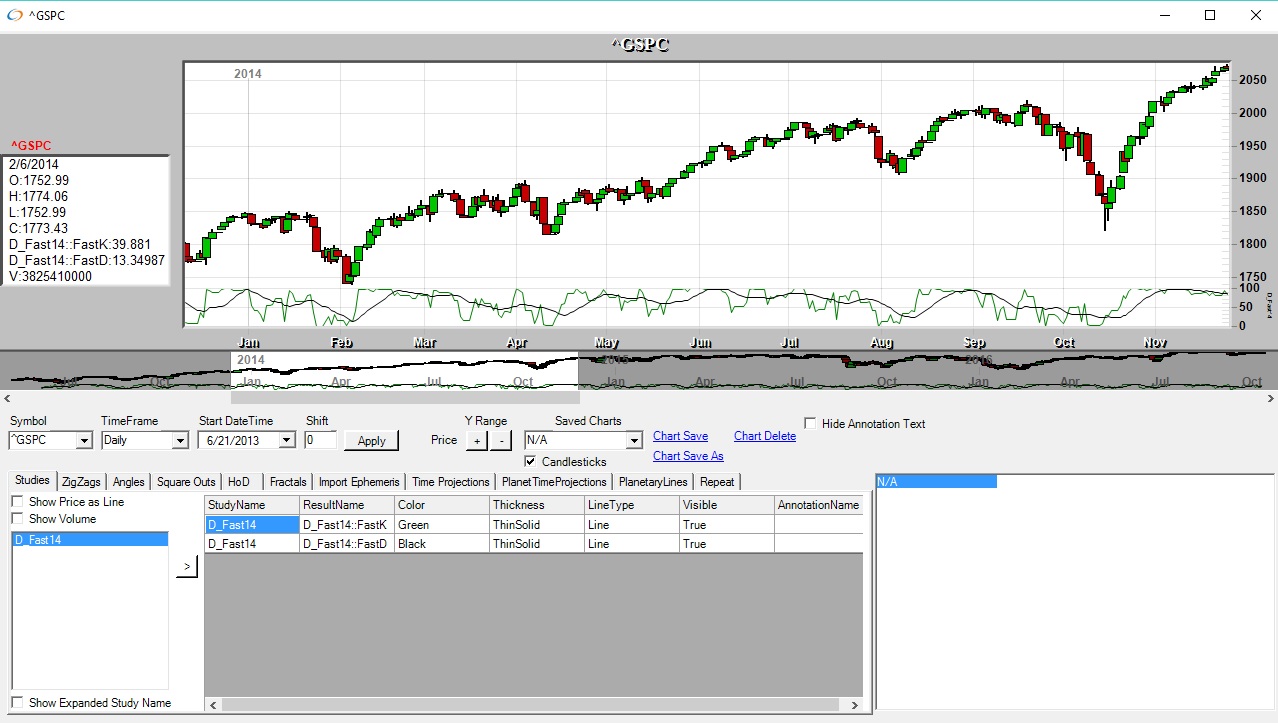
Task: Toggle the Show Volume checkbox
Action: tap(17, 519)
